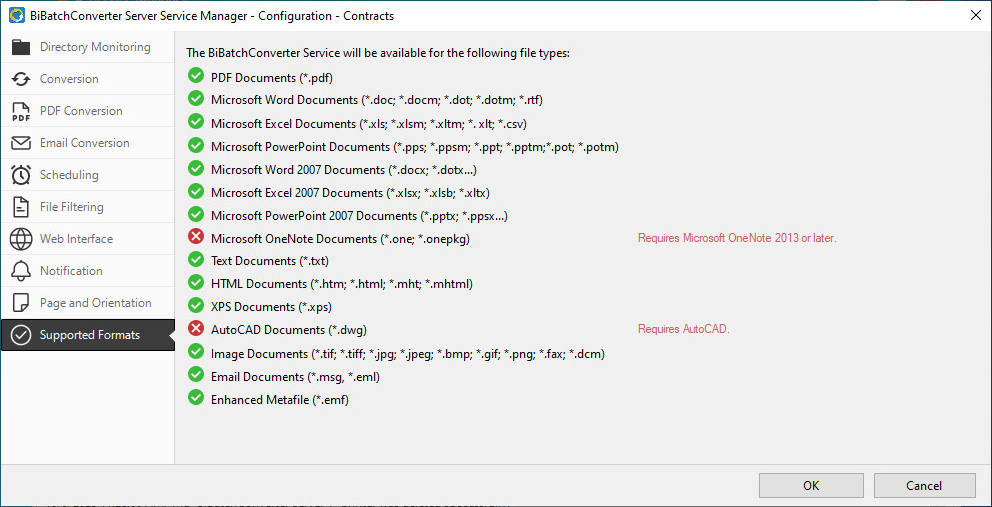Click the PDF Conversion icon
Image resolution: width=992 pixels, height=507 pixels.
21,111
